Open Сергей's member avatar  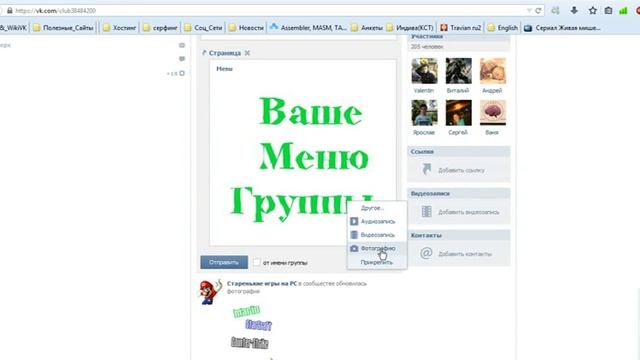pyautogui.click(x=459, y=113)
